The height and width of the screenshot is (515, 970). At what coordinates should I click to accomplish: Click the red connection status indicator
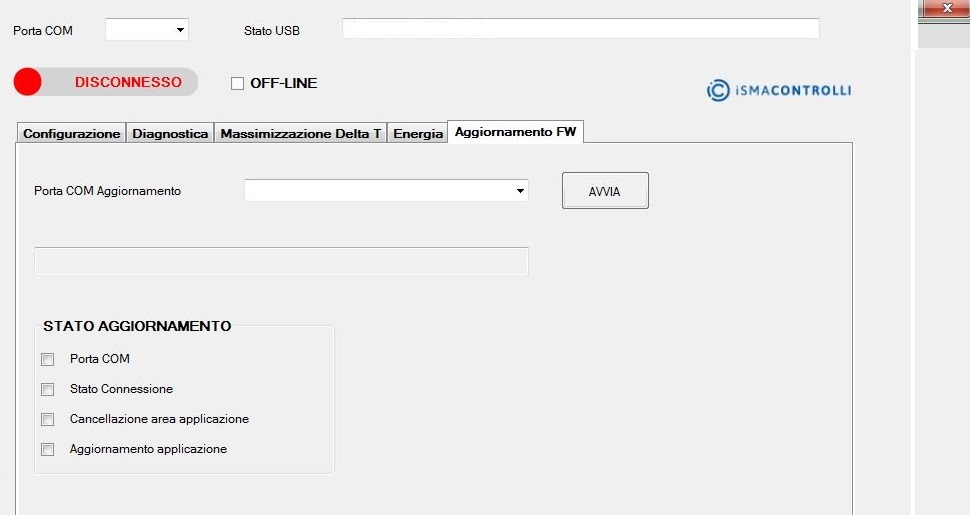click(x=28, y=82)
